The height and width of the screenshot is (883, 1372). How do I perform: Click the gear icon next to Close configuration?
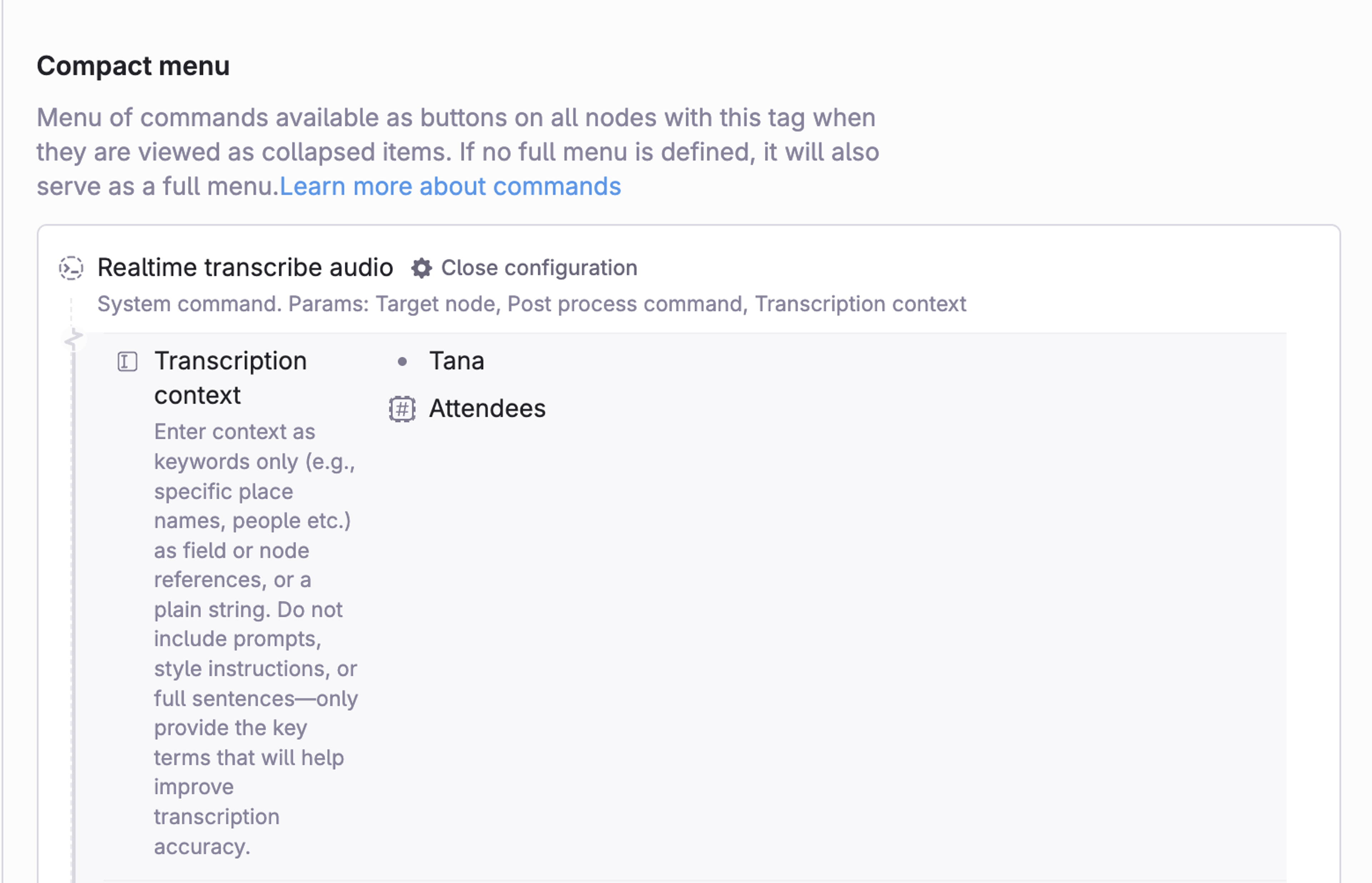pyautogui.click(x=421, y=268)
